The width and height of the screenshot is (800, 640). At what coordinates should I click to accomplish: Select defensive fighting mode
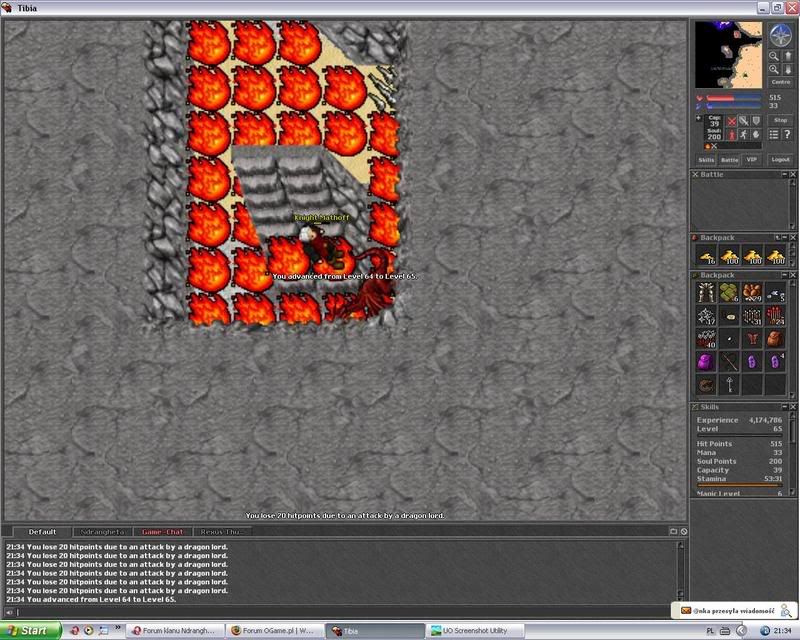tap(756, 121)
